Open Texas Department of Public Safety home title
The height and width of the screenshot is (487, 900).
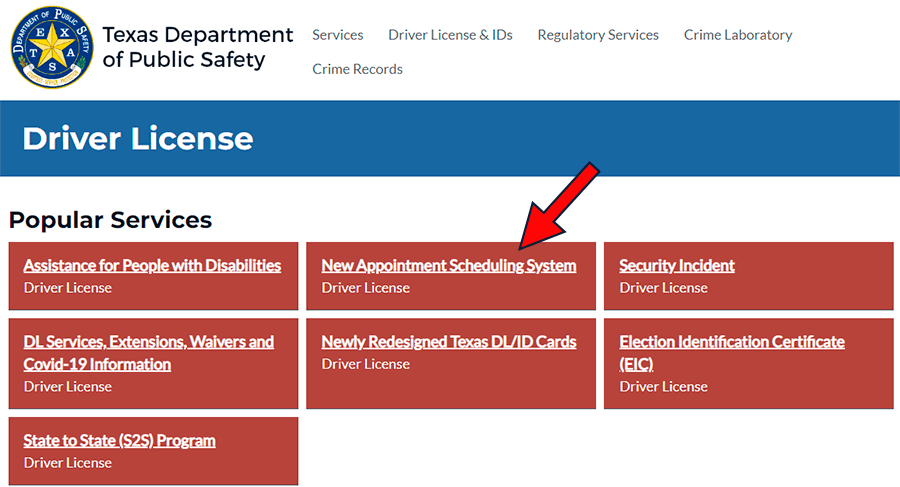(x=197, y=47)
